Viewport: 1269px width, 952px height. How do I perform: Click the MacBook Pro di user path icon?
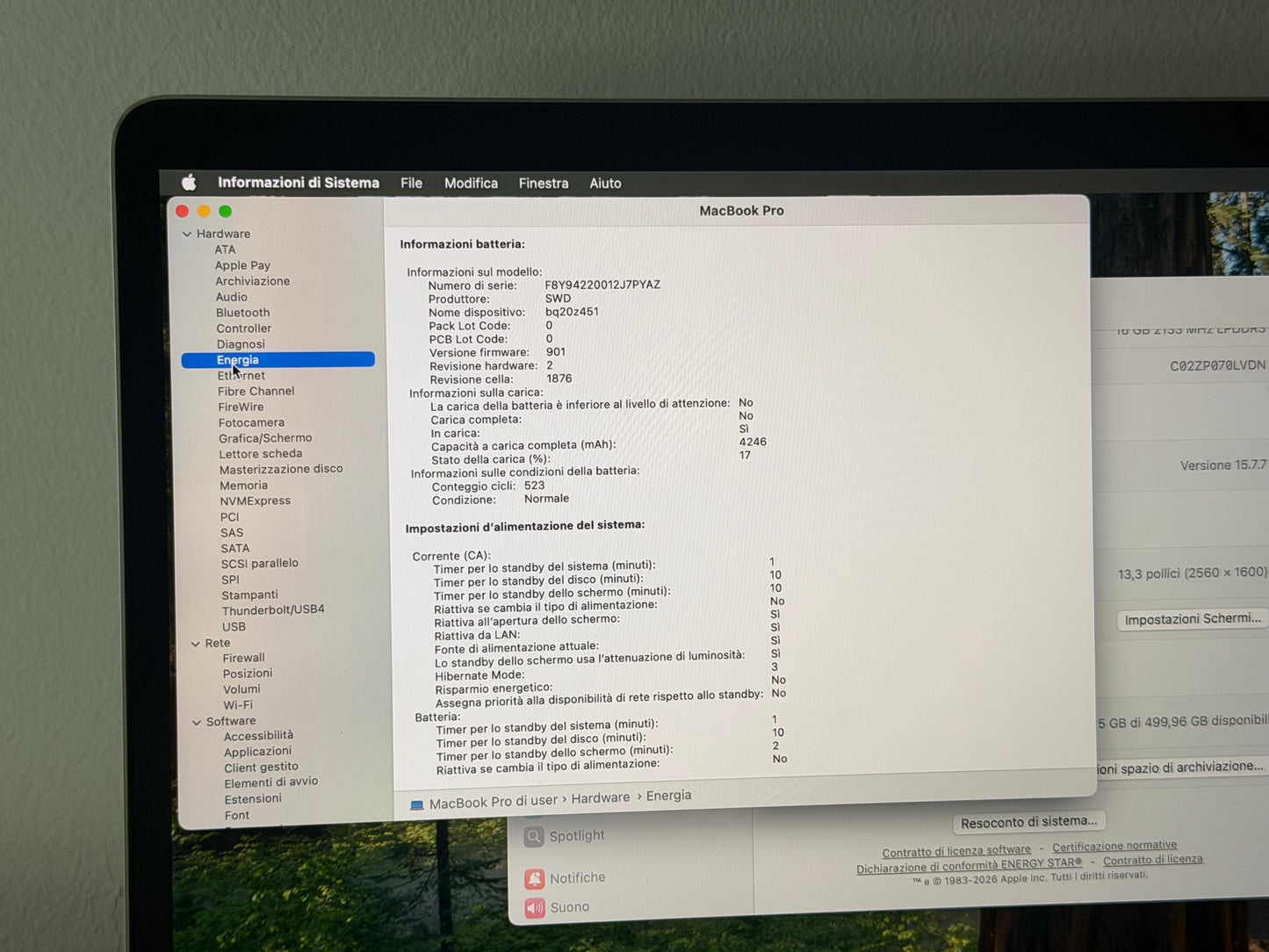click(417, 804)
